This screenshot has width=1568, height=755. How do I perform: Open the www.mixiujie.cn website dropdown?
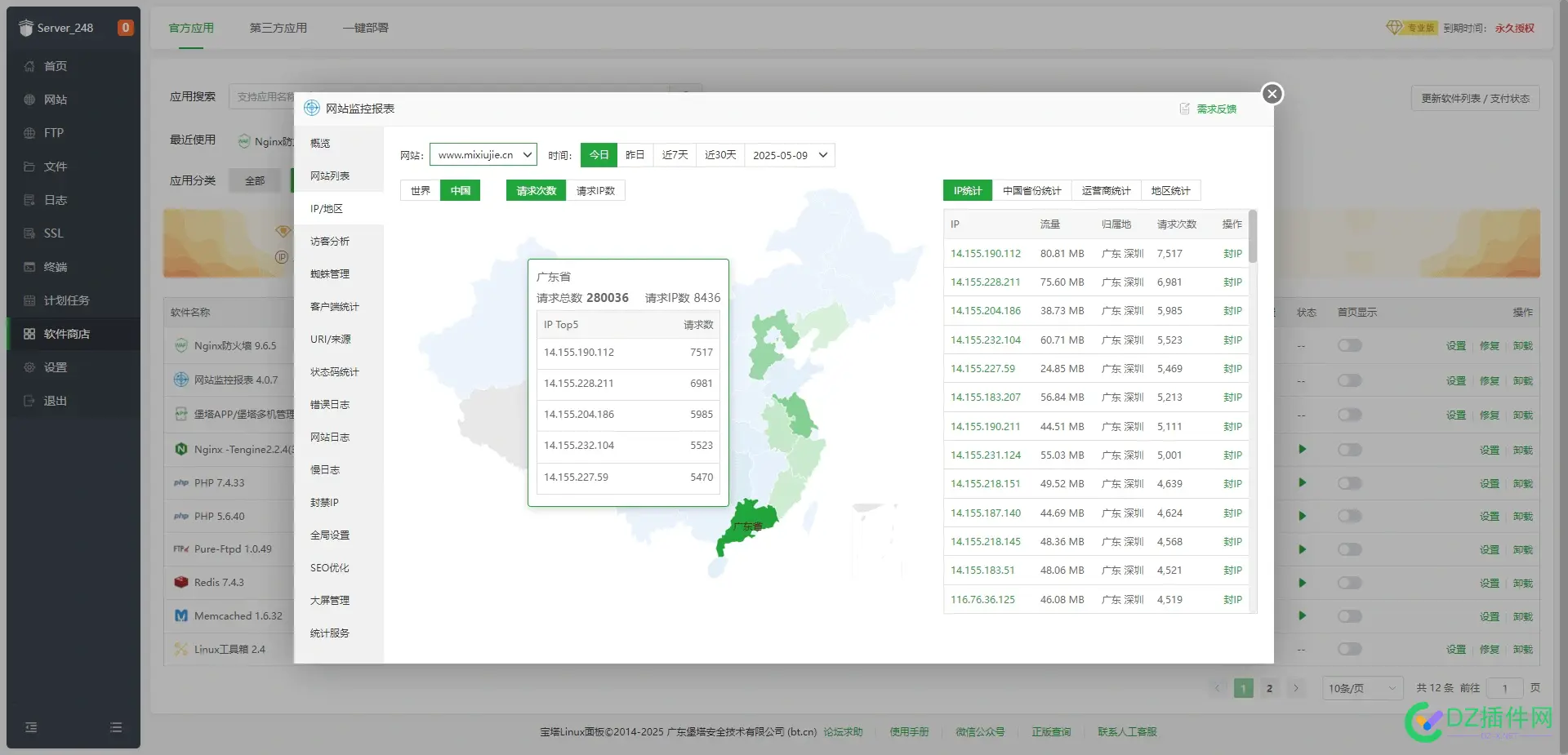483,155
